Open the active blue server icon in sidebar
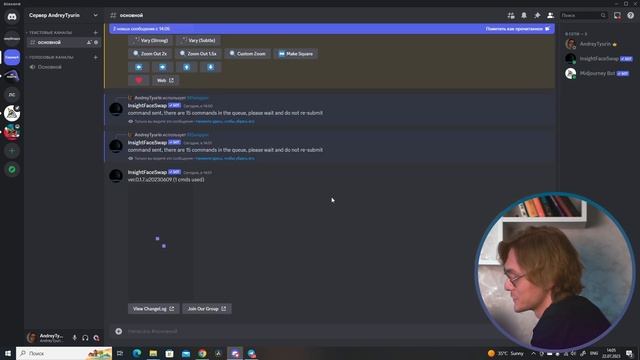The height and width of the screenshot is (360, 640). (x=12, y=57)
